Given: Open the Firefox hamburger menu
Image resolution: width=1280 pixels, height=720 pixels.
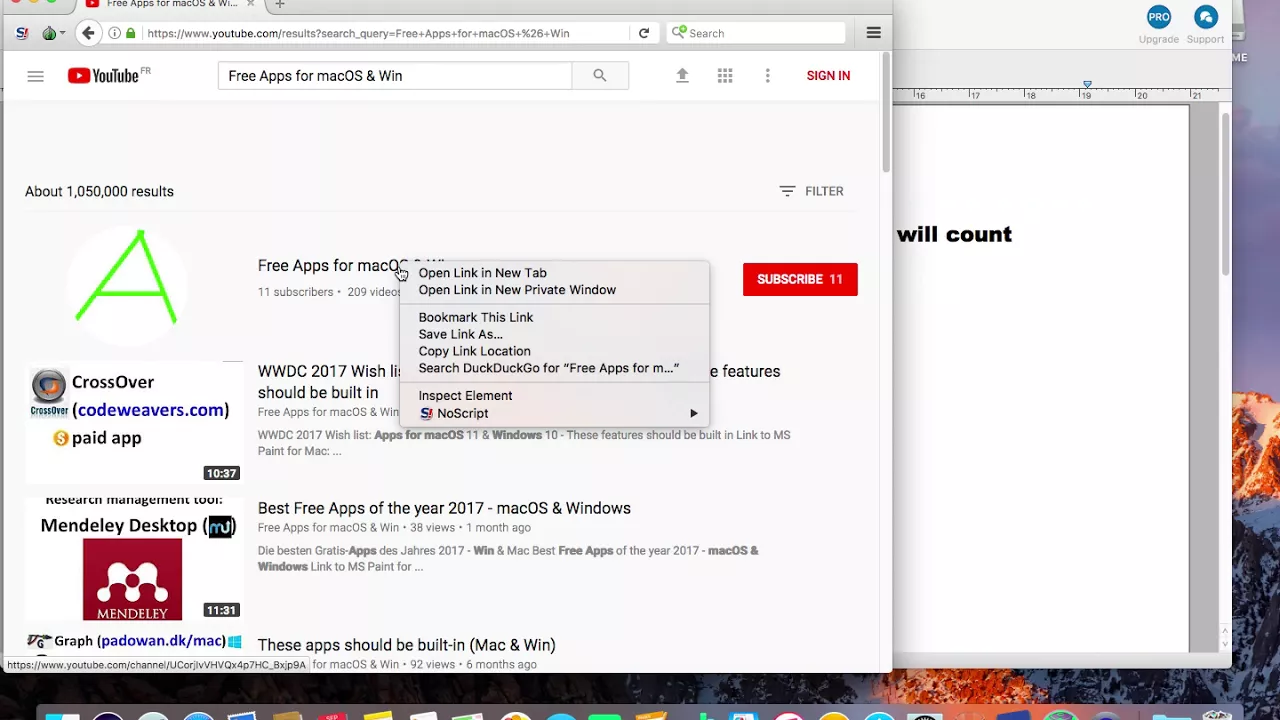Looking at the screenshot, I should (x=873, y=33).
